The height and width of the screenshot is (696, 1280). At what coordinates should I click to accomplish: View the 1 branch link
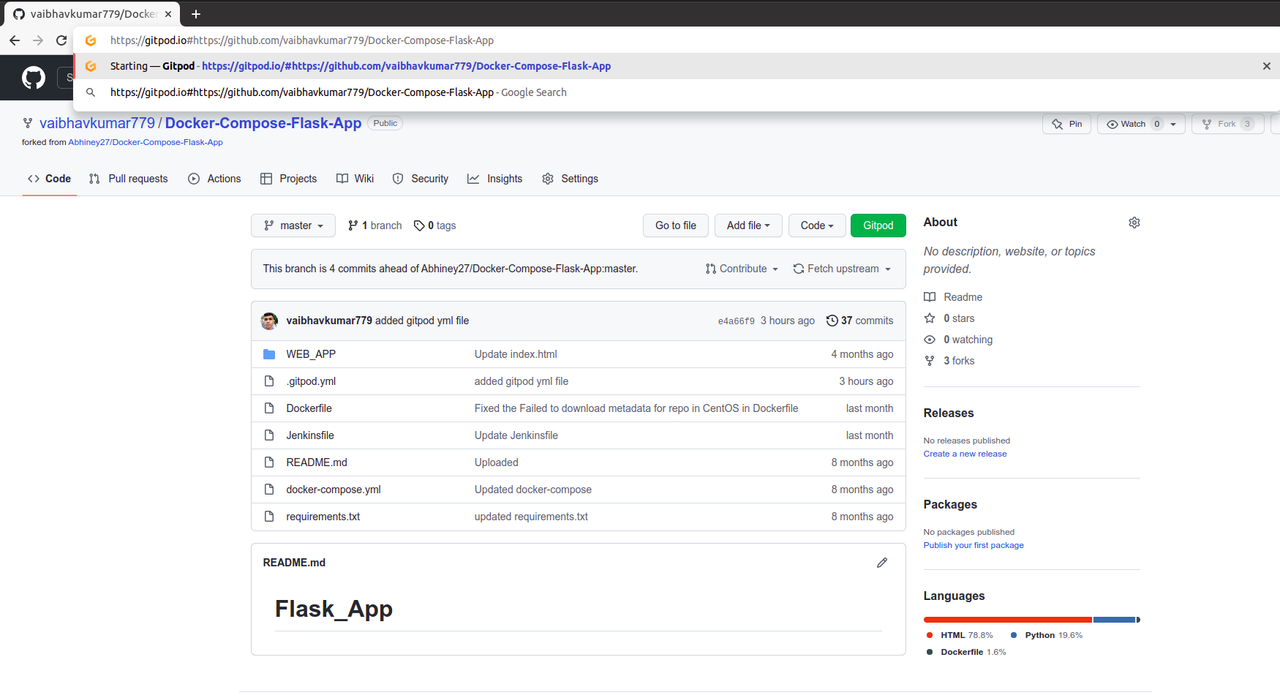point(375,226)
